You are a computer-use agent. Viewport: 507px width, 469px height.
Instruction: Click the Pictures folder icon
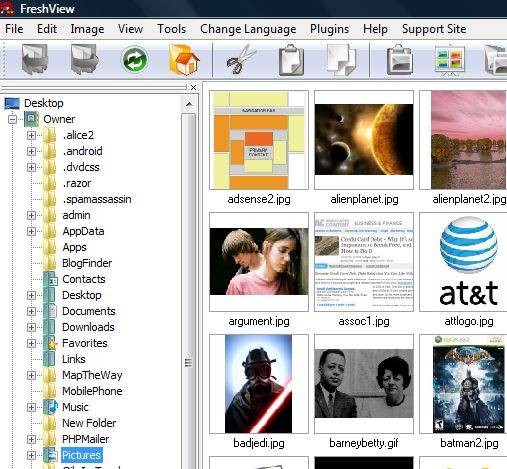[50, 455]
